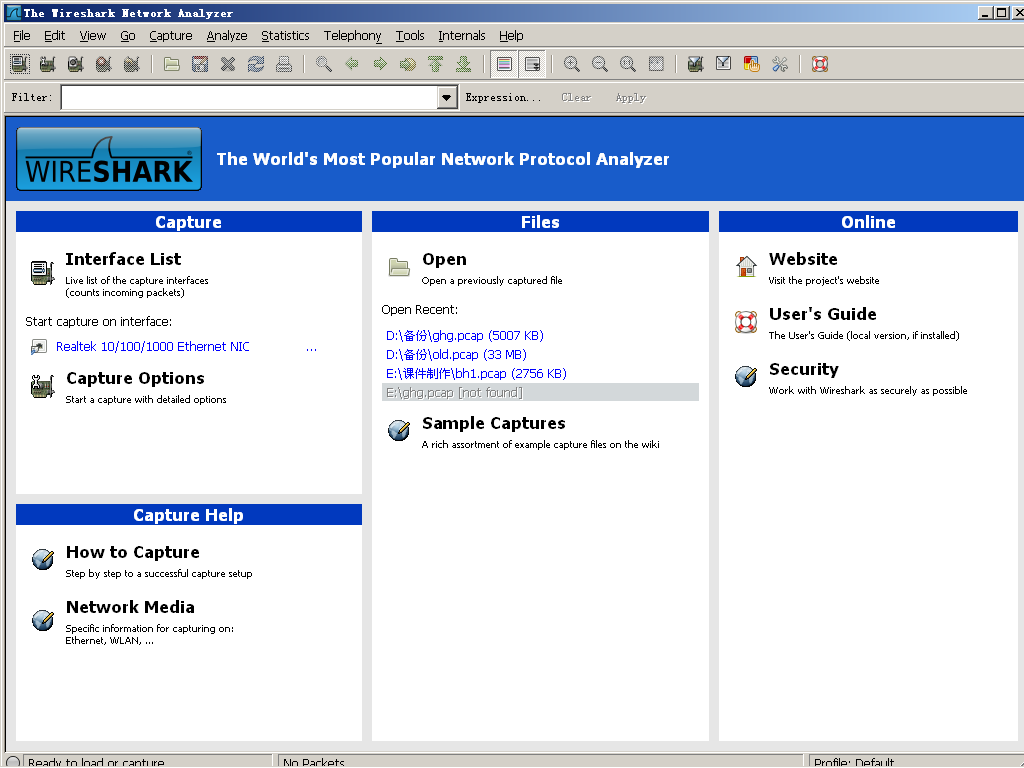Image resolution: width=1024 pixels, height=768 pixels.
Task: Open capture options from the toolbar
Action: click(x=47, y=64)
